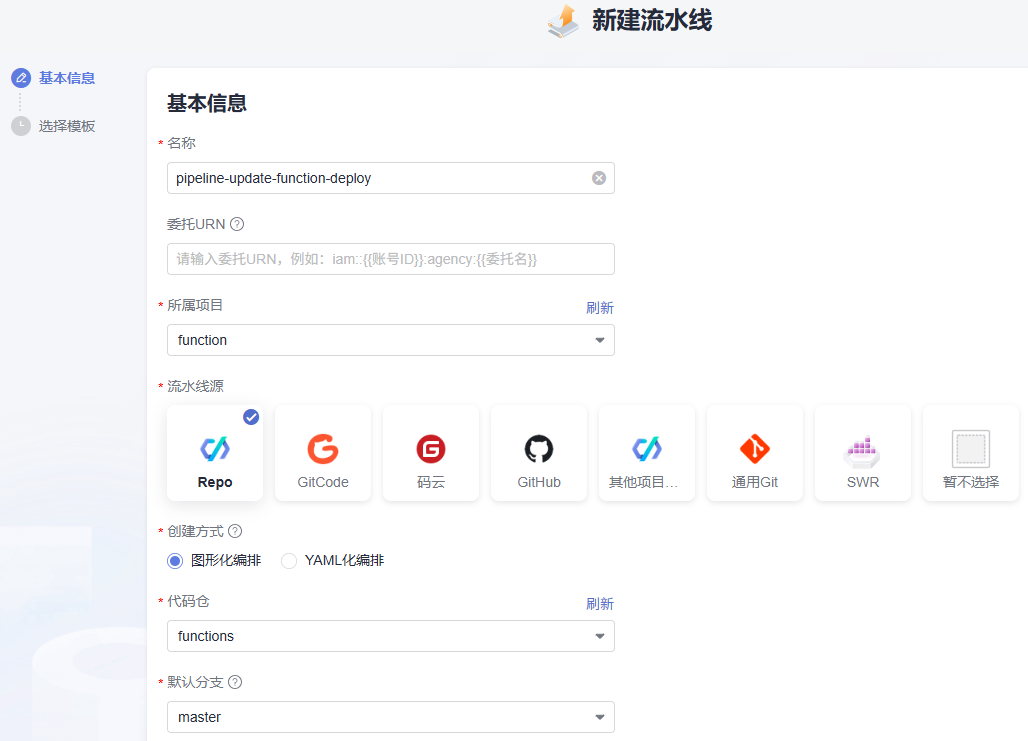Select SWR as the pipeline source
The image size is (1028, 741).
862,452
